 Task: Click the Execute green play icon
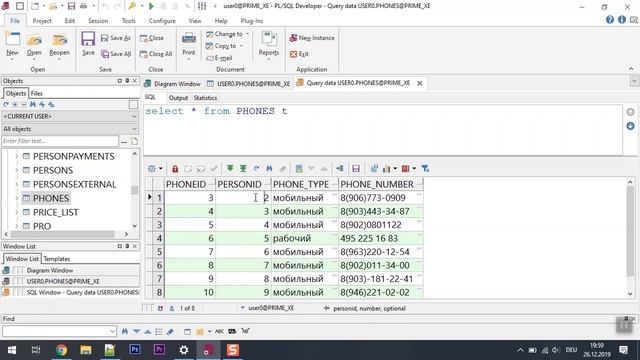pos(151,6)
